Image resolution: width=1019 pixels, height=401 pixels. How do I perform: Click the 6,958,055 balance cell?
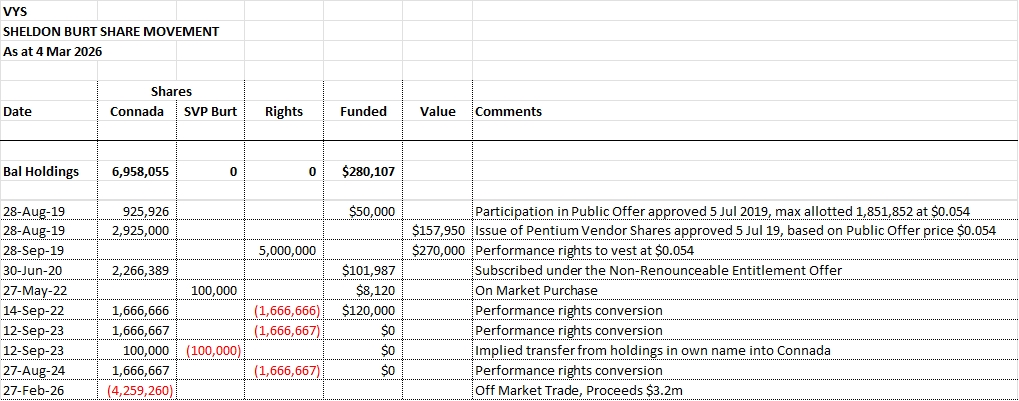point(138,171)
